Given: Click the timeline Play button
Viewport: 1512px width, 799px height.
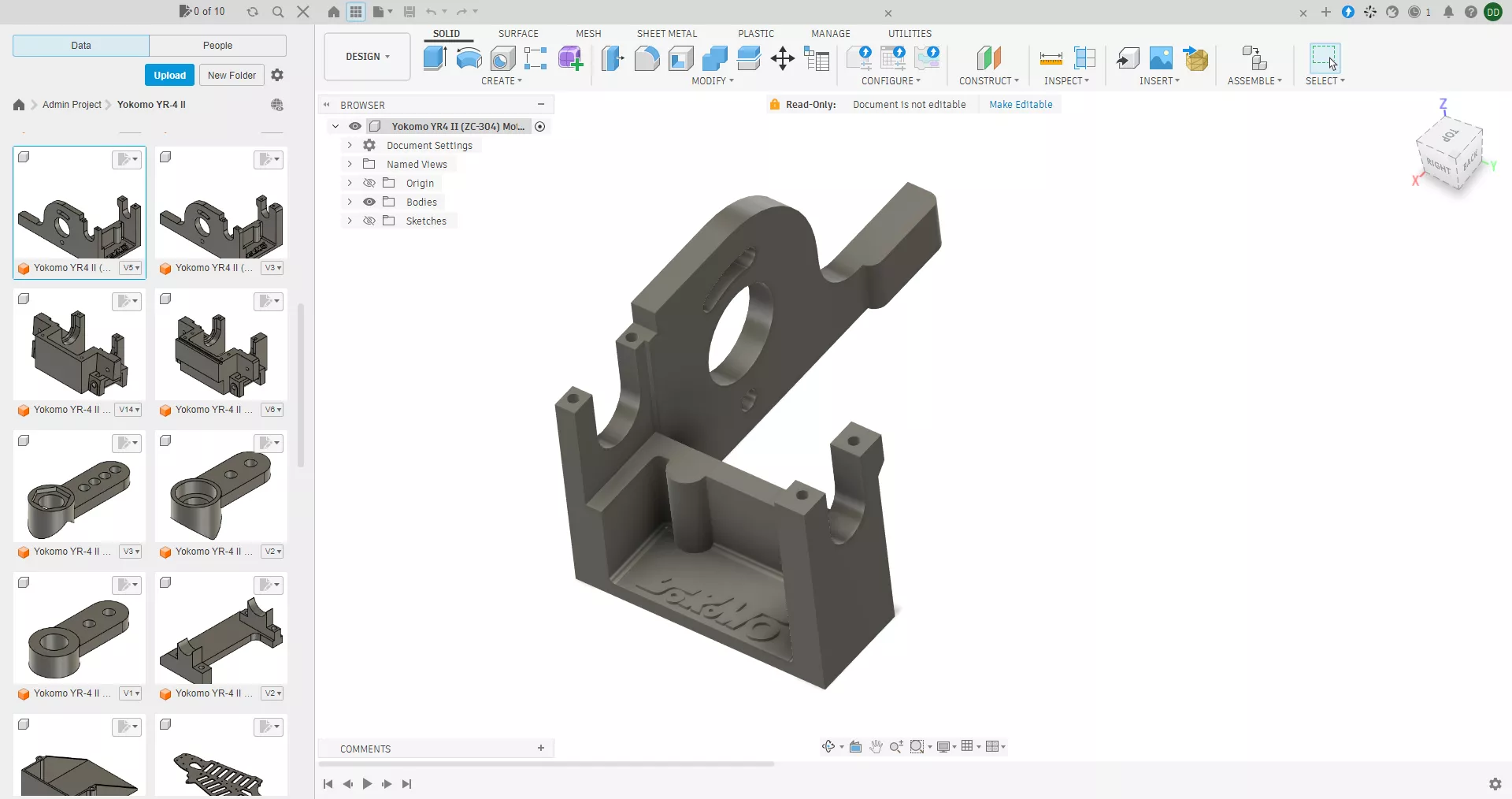Looking at the screenshot, I should click(x=367, y=784).
